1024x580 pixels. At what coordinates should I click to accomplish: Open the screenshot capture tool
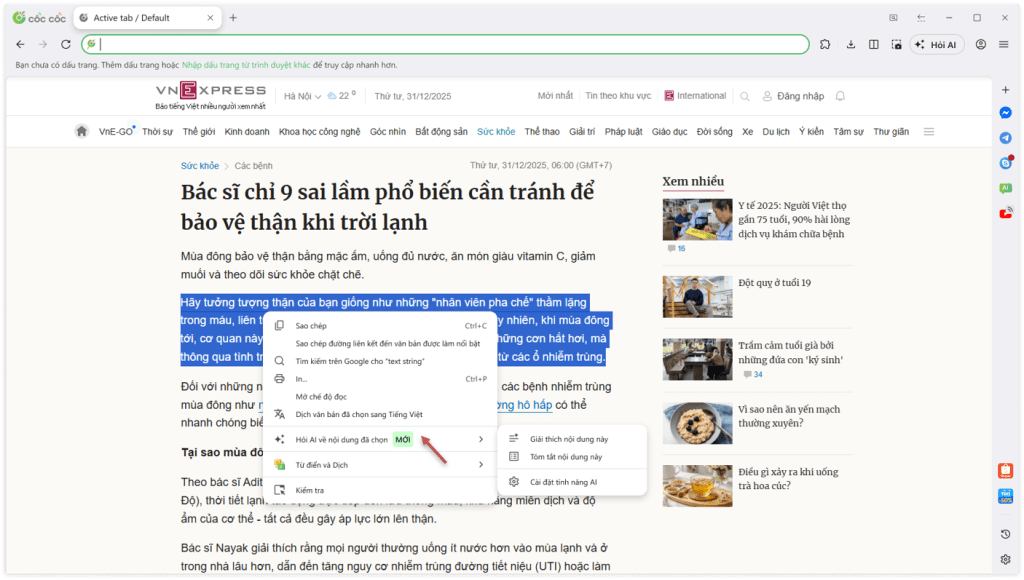click(897, 45)
